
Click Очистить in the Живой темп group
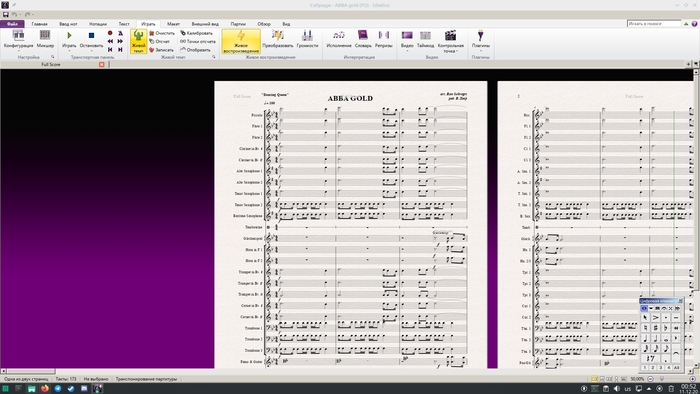162,33
